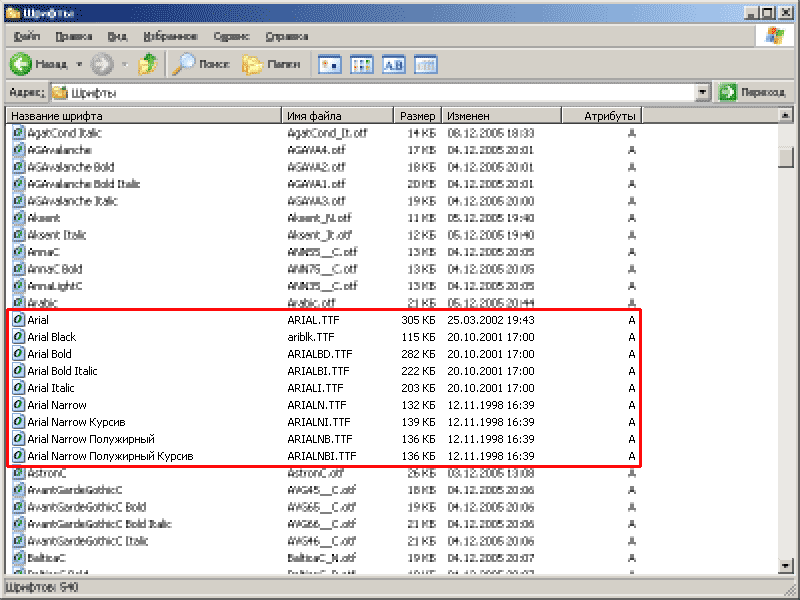800x600 pixels.
Task: Select the AGAvalanche Italic font
Action: click(72, 201)
